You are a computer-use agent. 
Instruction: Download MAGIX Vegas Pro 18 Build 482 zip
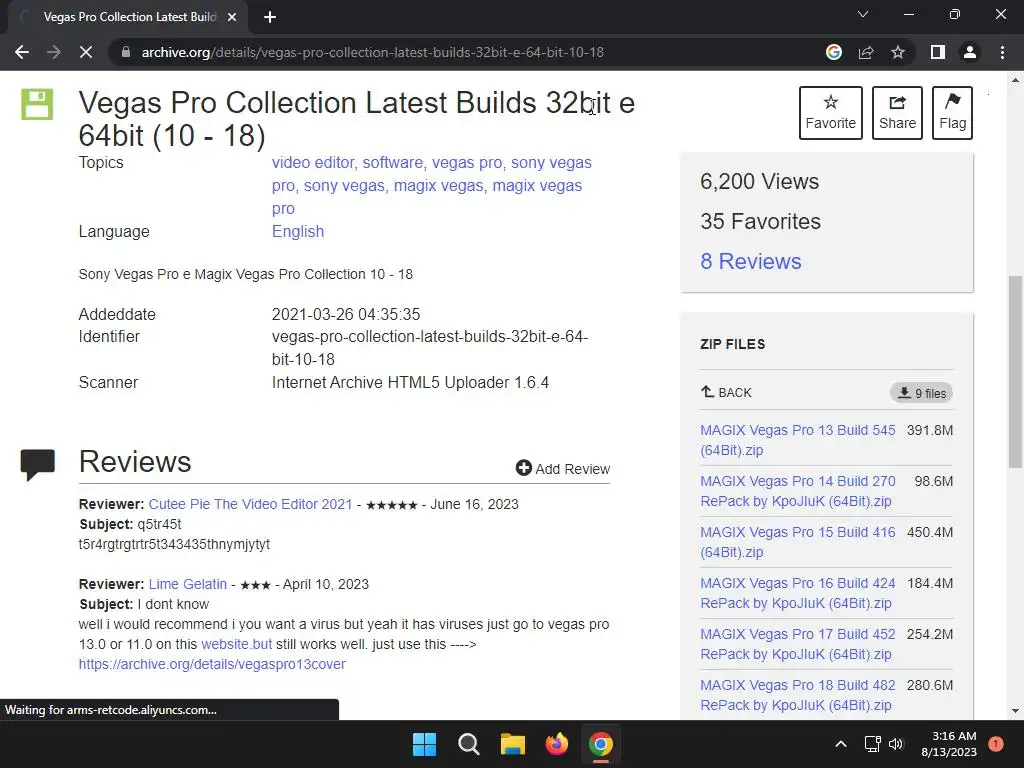tap(797, 695)
